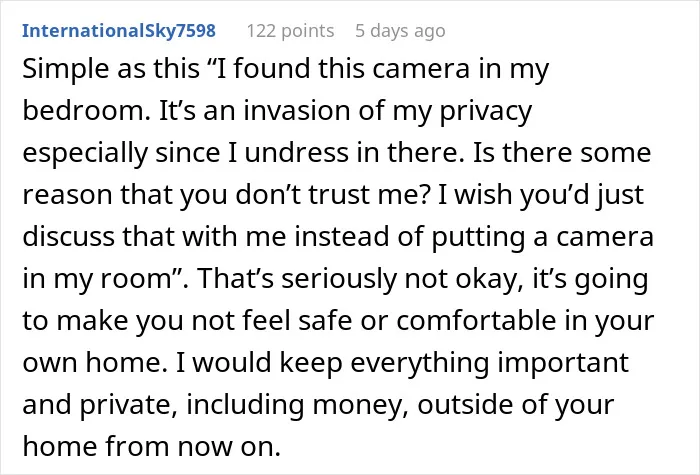700x475 pixels.
Task: Click the phrase 'keep everything important'
Action: tap(454, 363)
